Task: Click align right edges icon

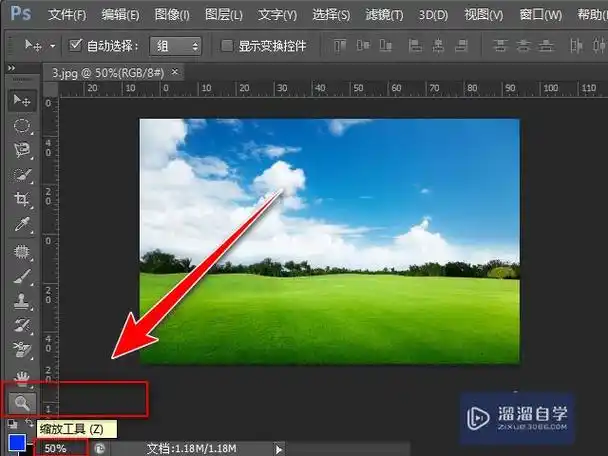Action: pos(461,46)
